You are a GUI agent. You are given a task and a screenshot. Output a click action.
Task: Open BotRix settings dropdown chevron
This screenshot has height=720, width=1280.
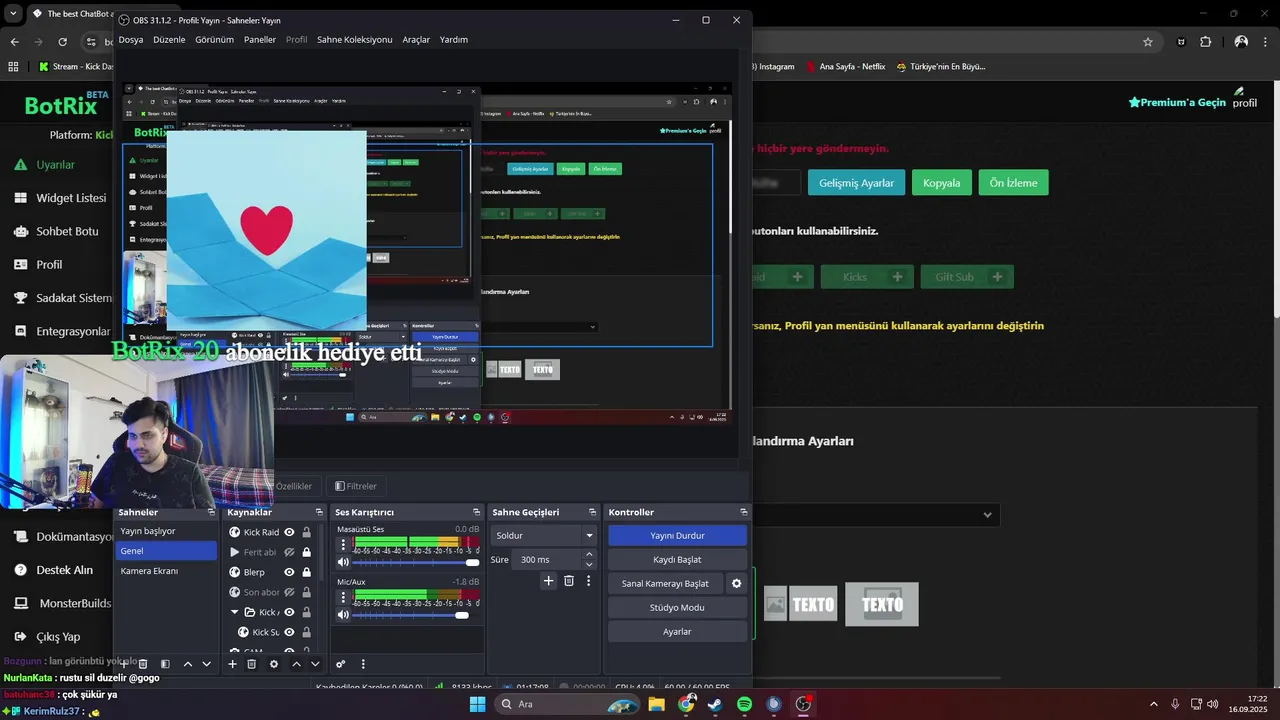point(987,515)
